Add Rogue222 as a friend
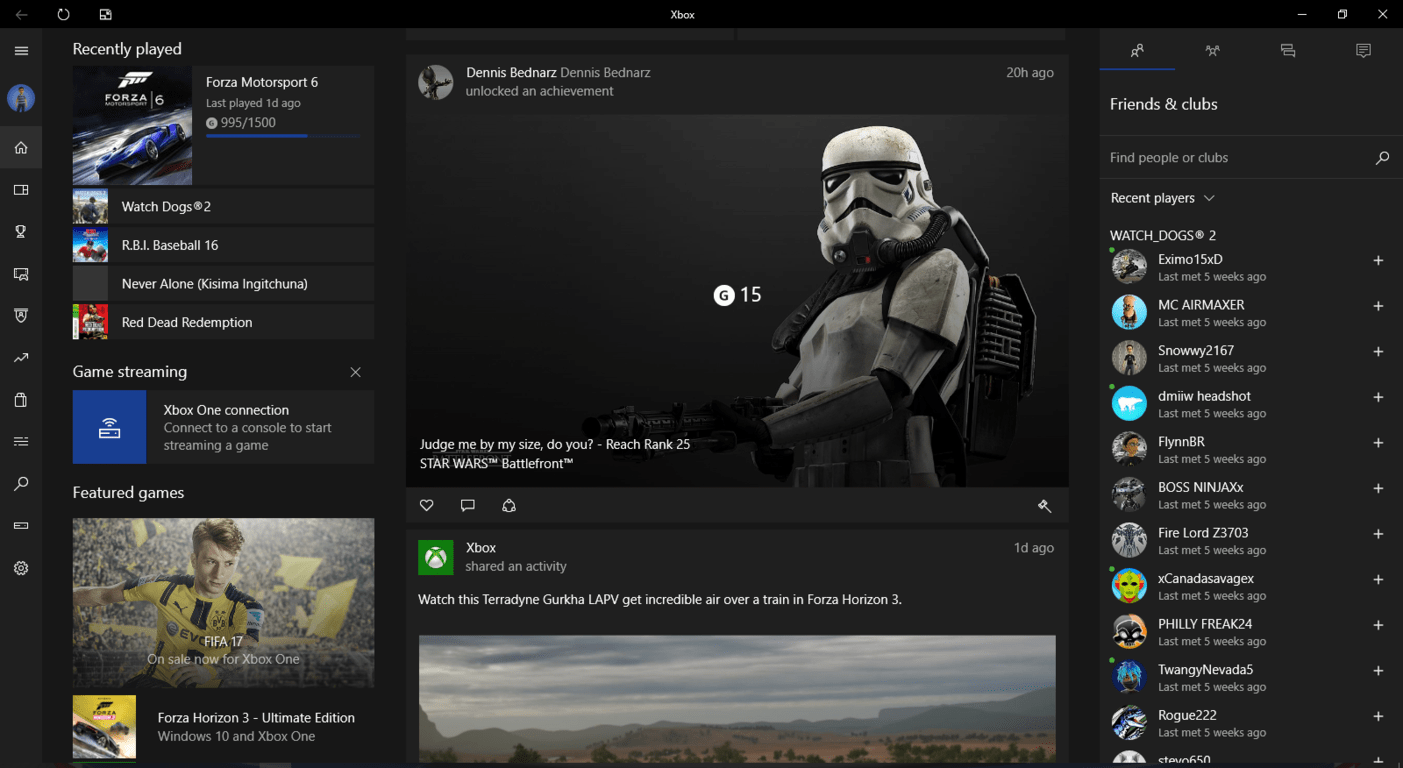This screenshot has width=1403, height=768. (1378, 717)
